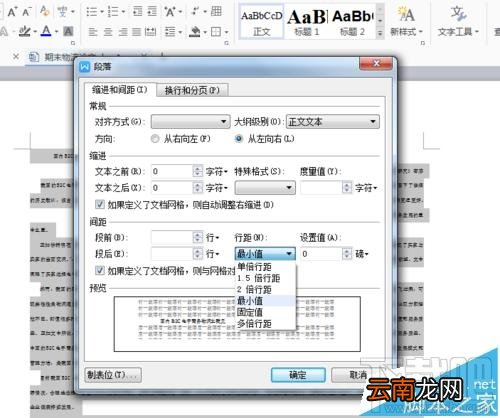This screenshot has height=418, width=500.
Task: Center align text in ribbon
Action: 108,32
